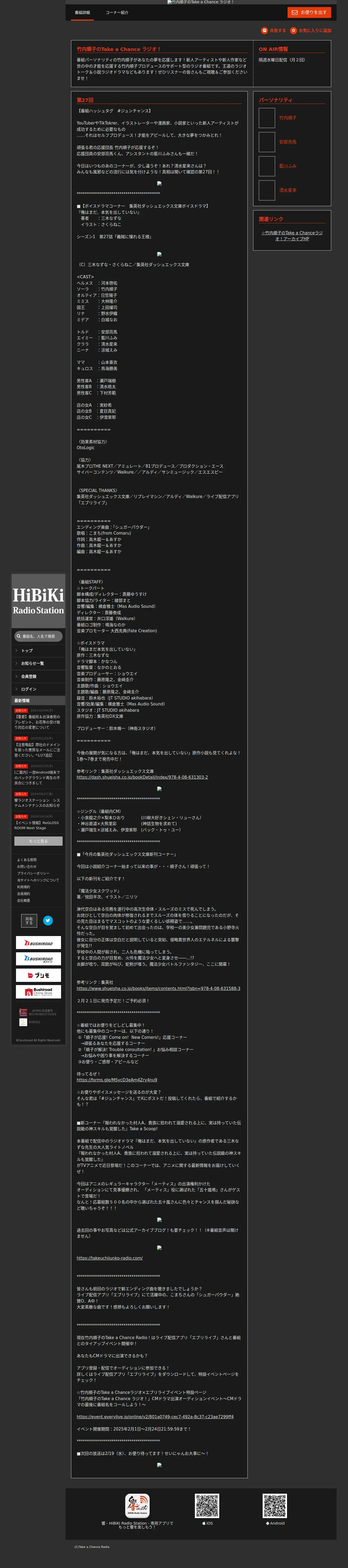The image size is (348, 1568).
Task: Click the 竹内順子 name link
Action: (288, 118)
